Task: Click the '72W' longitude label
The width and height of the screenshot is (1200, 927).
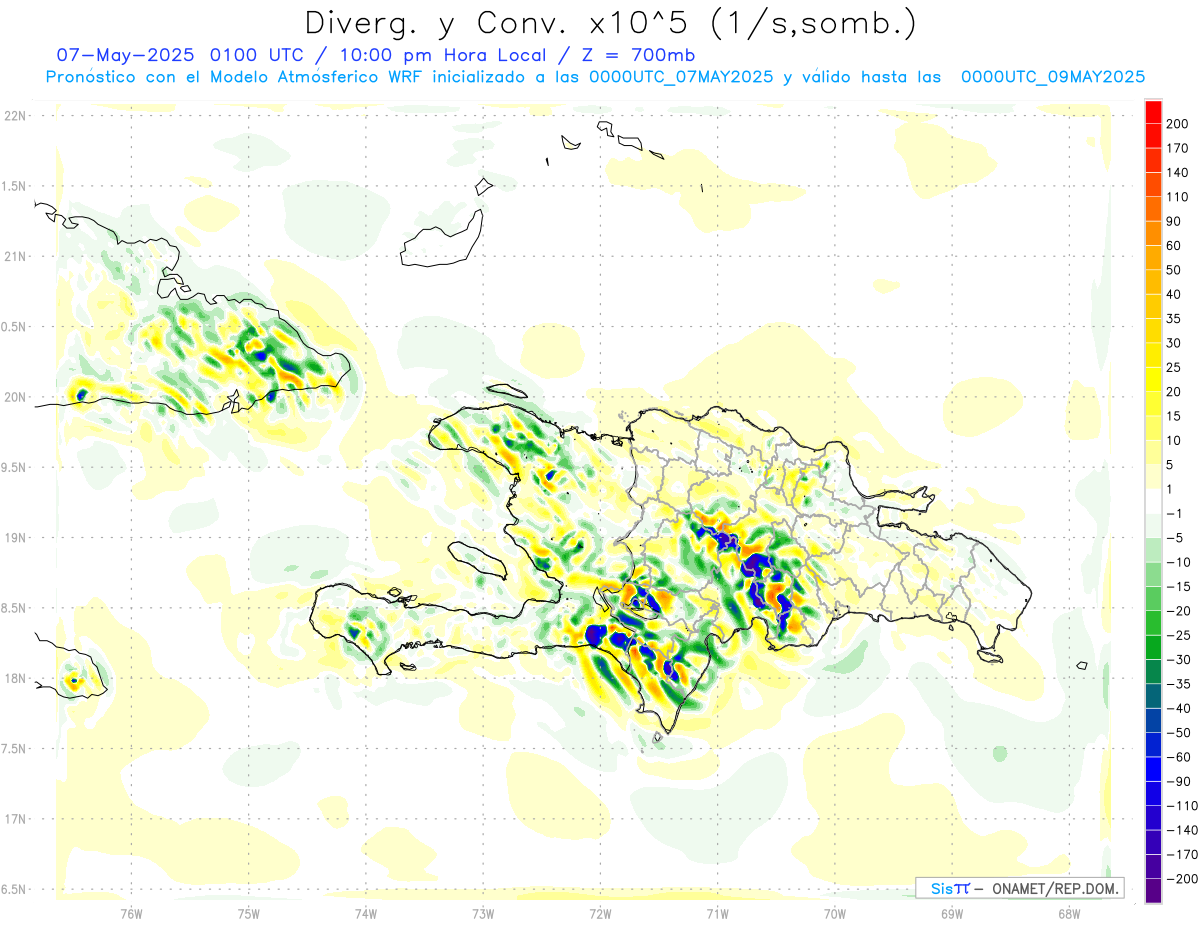Action: 600,912
